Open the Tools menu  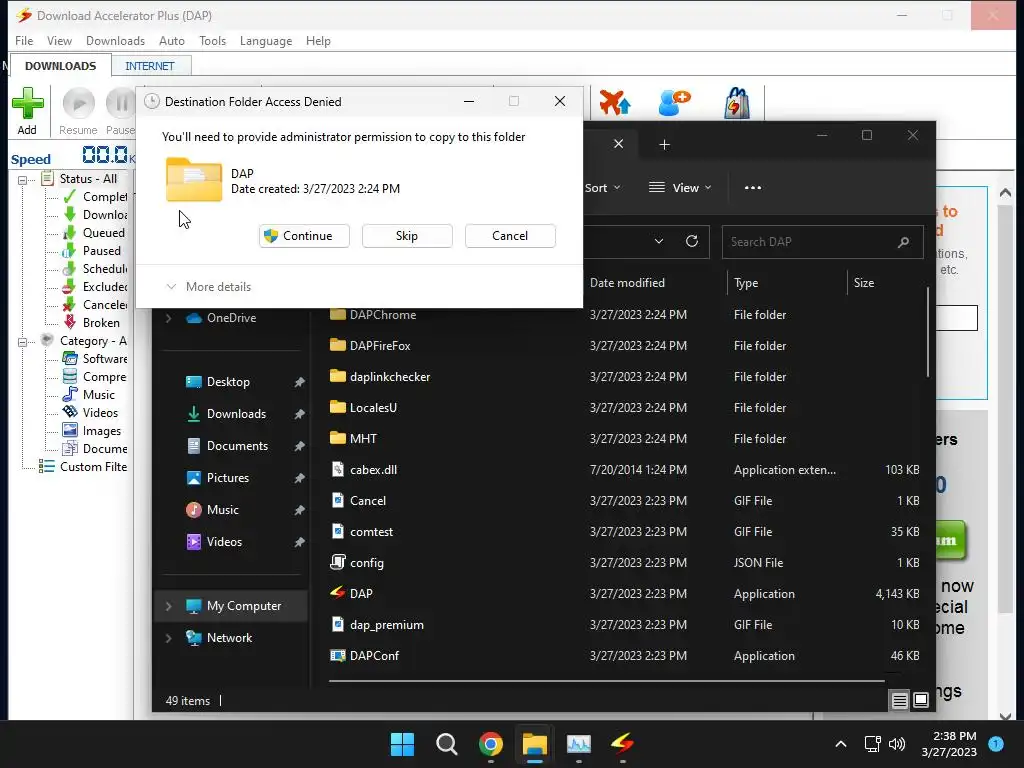click(212, 40)
